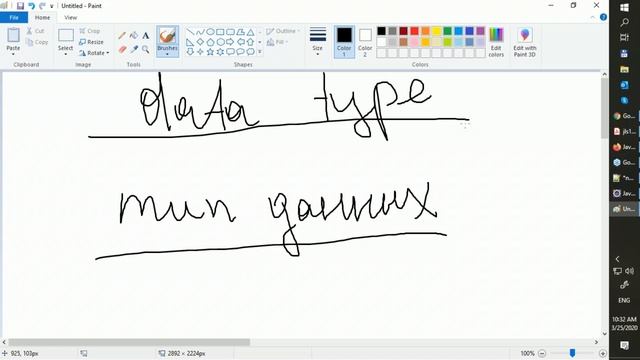Click the taskbar search icon
Viewport: 640px width, 360px height.
(624, 22)
